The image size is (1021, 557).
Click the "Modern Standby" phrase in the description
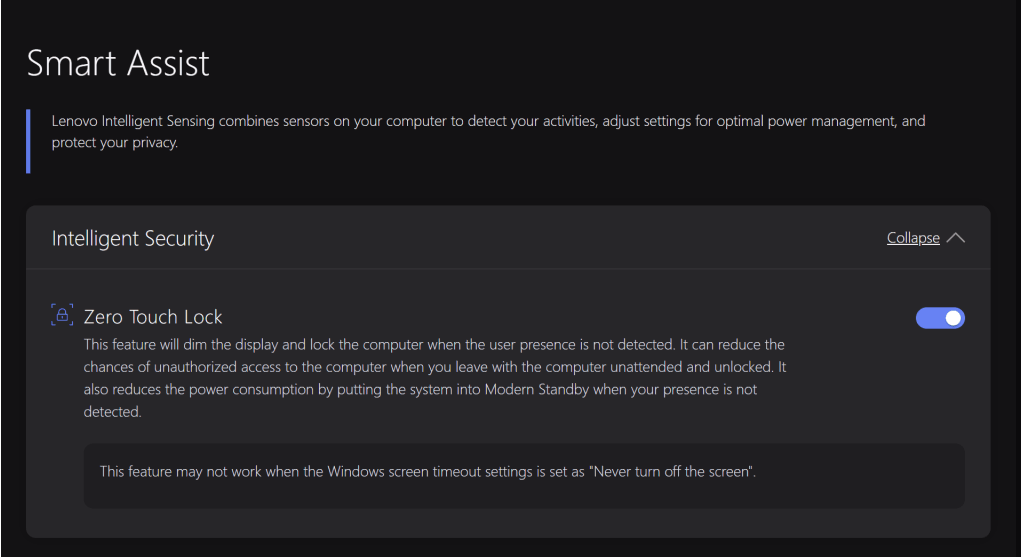click(x=538, y=389)
